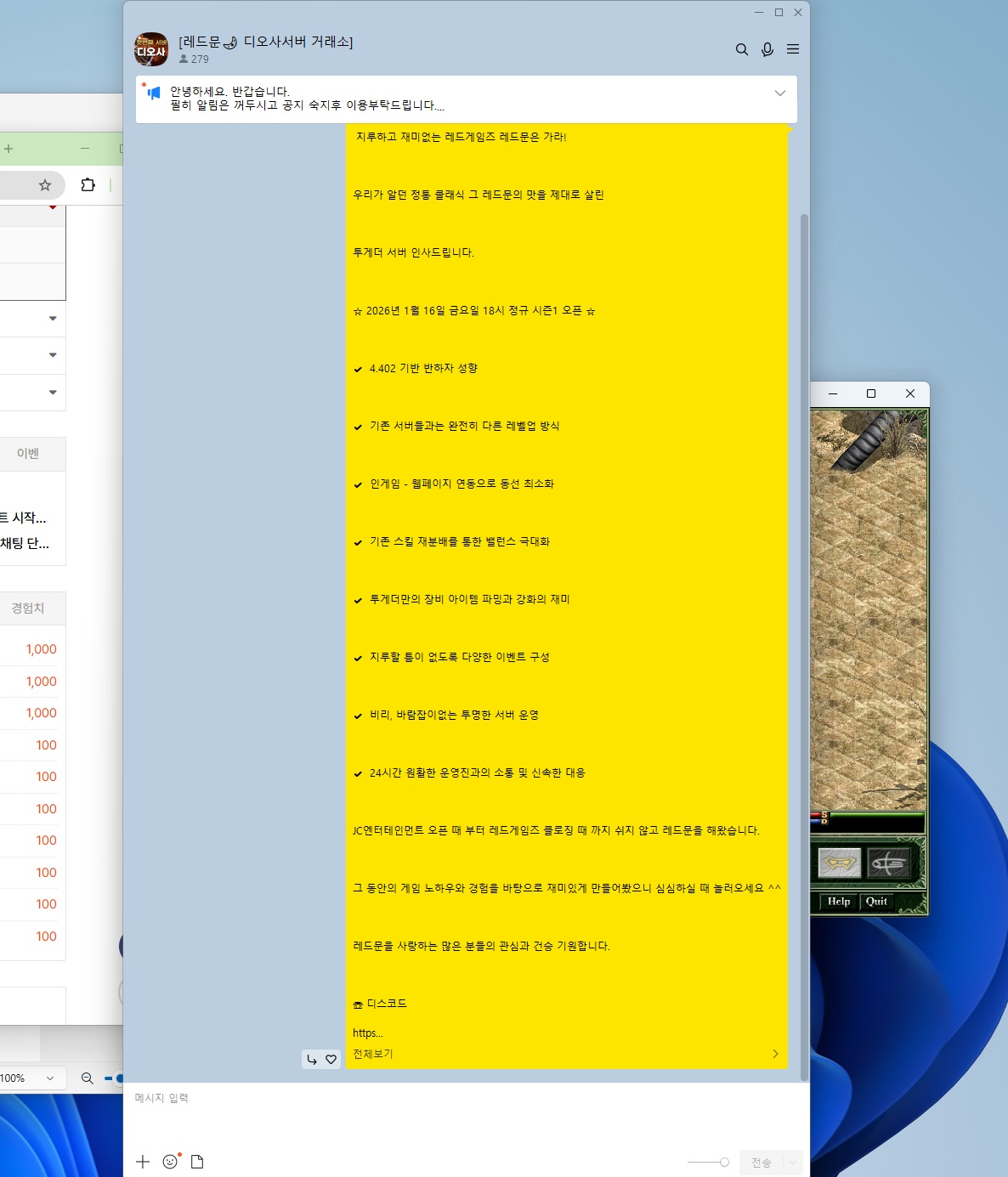
Task: Click the browser extensions puzzle icon
Action: coord(88,185)
